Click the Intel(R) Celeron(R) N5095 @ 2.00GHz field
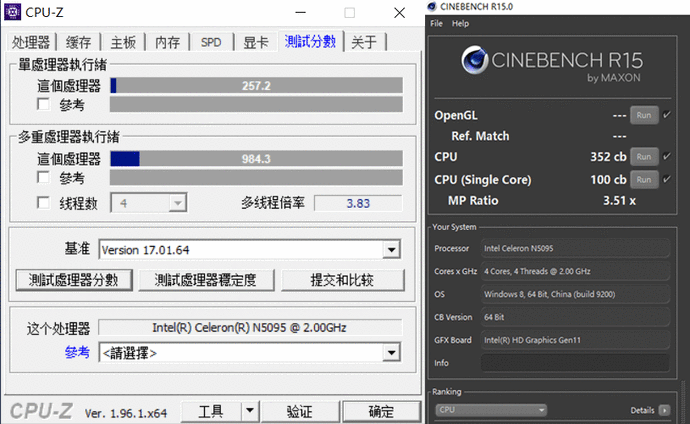The width and height of the screenshot is (690, 424). (250, 328)
